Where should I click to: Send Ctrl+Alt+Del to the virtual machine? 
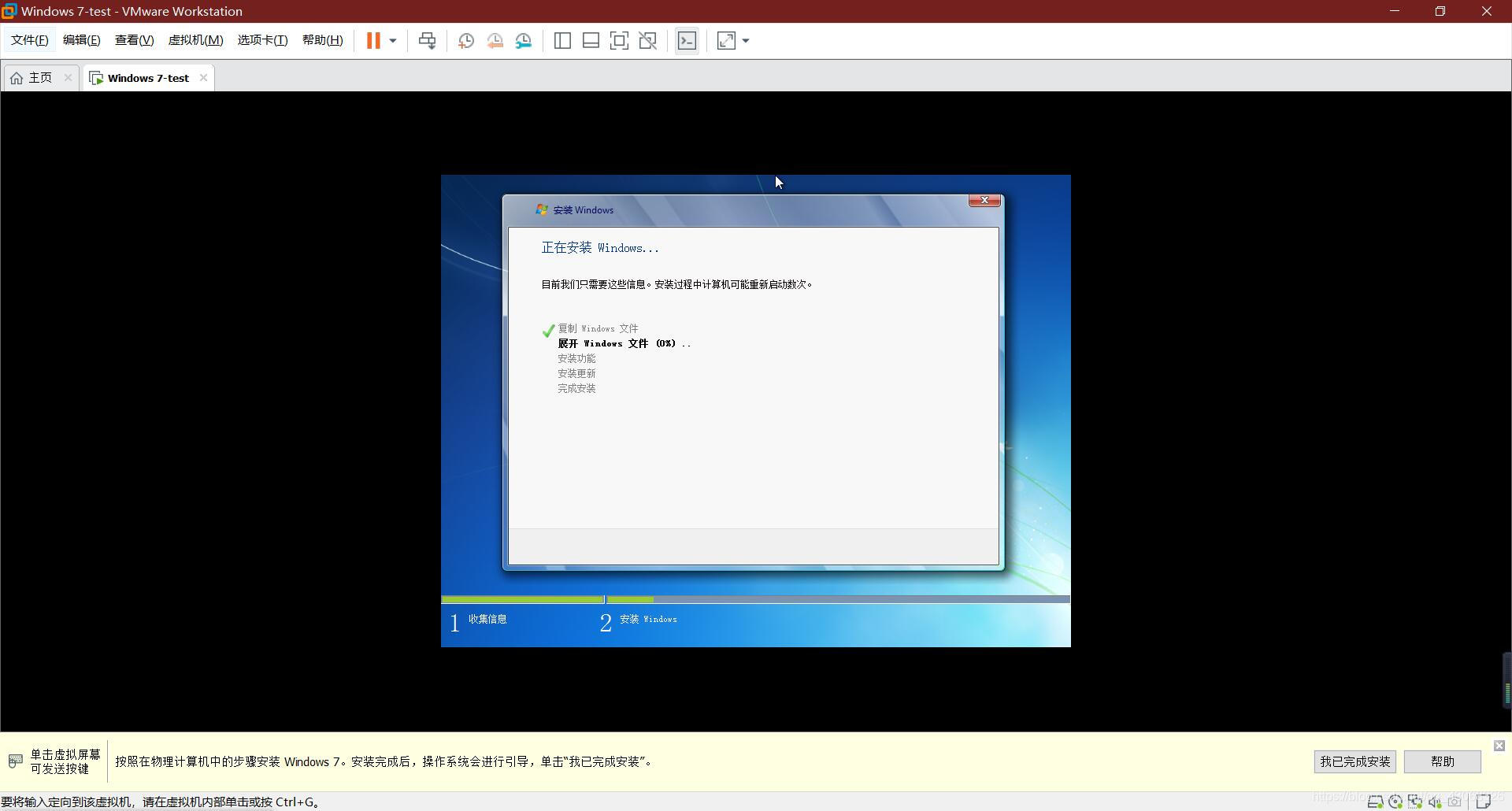pos(427,41)
